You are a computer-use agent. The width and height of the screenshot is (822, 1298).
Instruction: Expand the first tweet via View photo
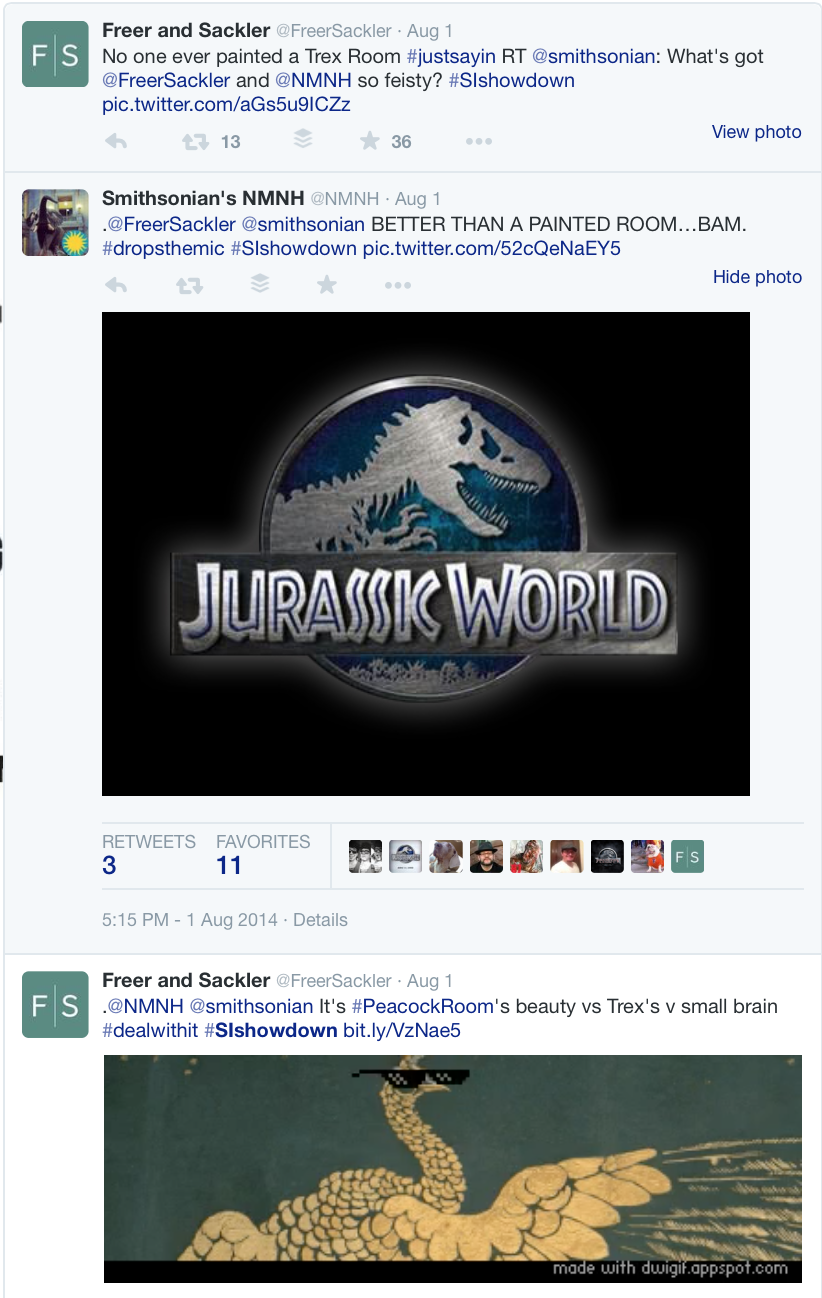pos(756,132)
